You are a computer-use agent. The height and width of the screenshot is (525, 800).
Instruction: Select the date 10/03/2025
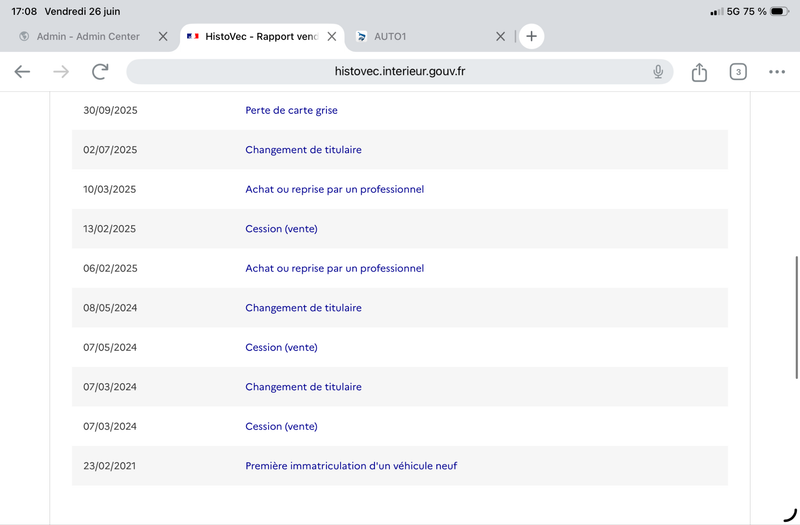[x=110, y=189]
